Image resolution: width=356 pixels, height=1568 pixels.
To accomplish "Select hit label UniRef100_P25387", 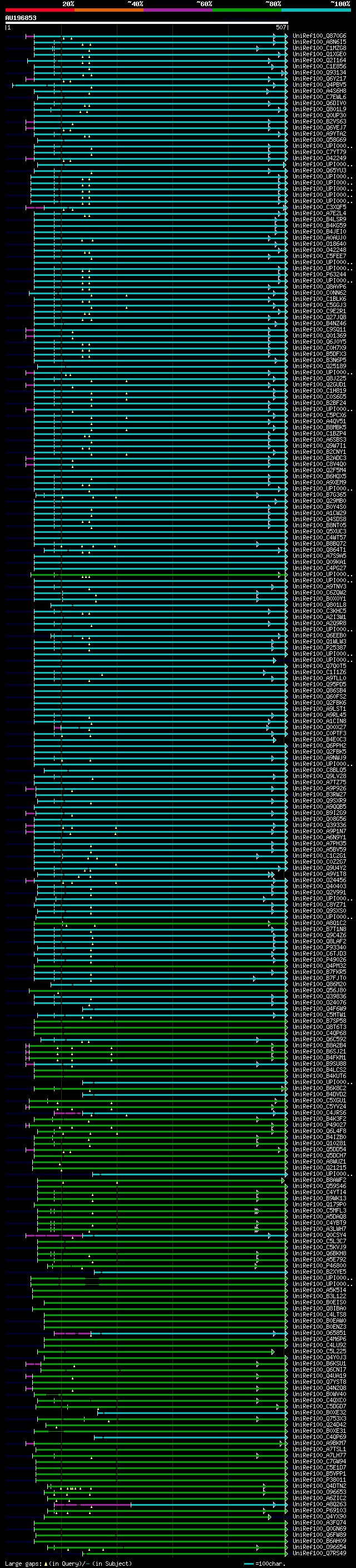I will [x=319, y=647].
